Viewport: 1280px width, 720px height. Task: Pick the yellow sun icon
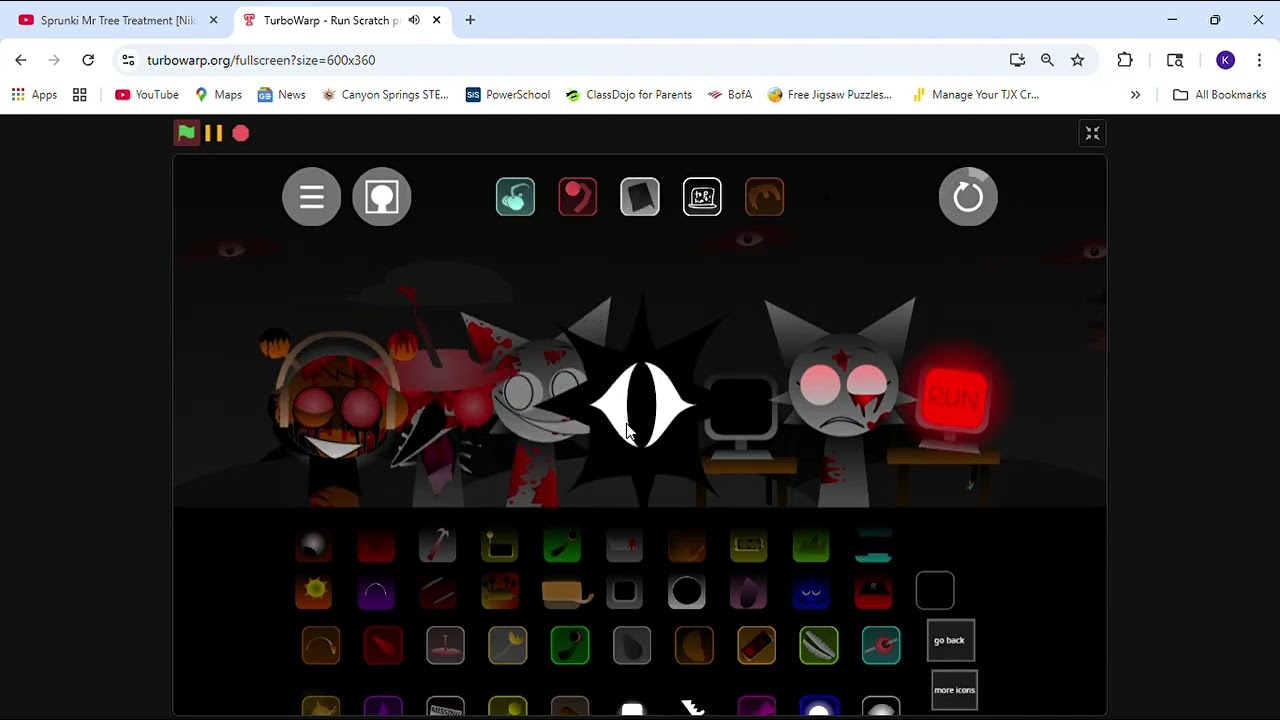pyautogui.click(x=314, y=591)
